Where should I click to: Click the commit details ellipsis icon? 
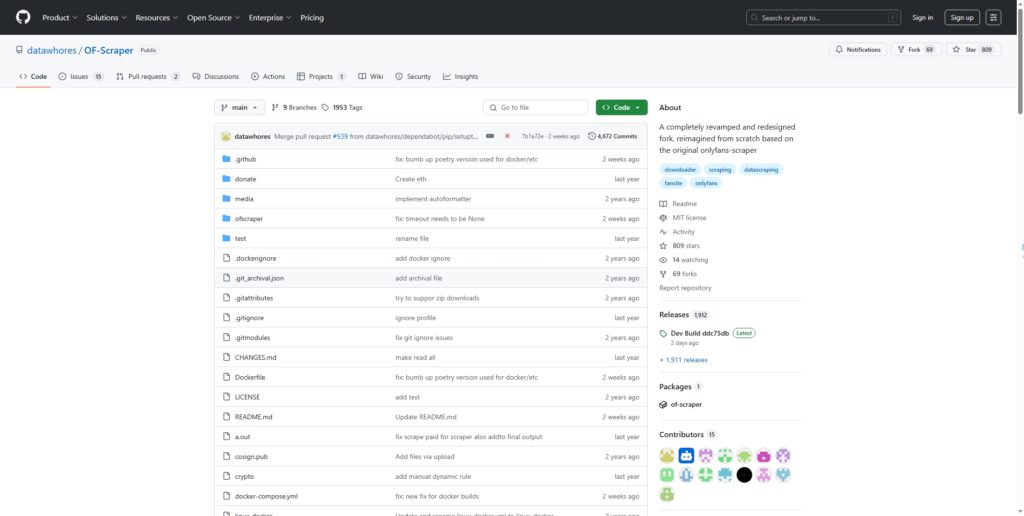(x=490, y=136)
